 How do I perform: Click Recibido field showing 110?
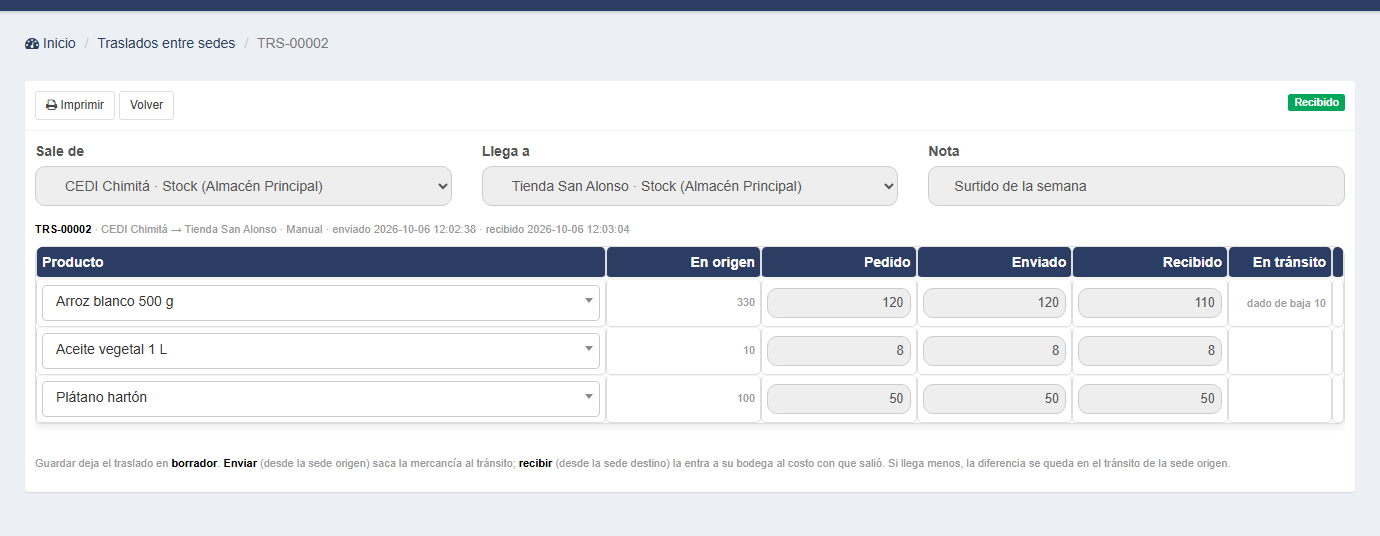click(x=1150, y=303)
